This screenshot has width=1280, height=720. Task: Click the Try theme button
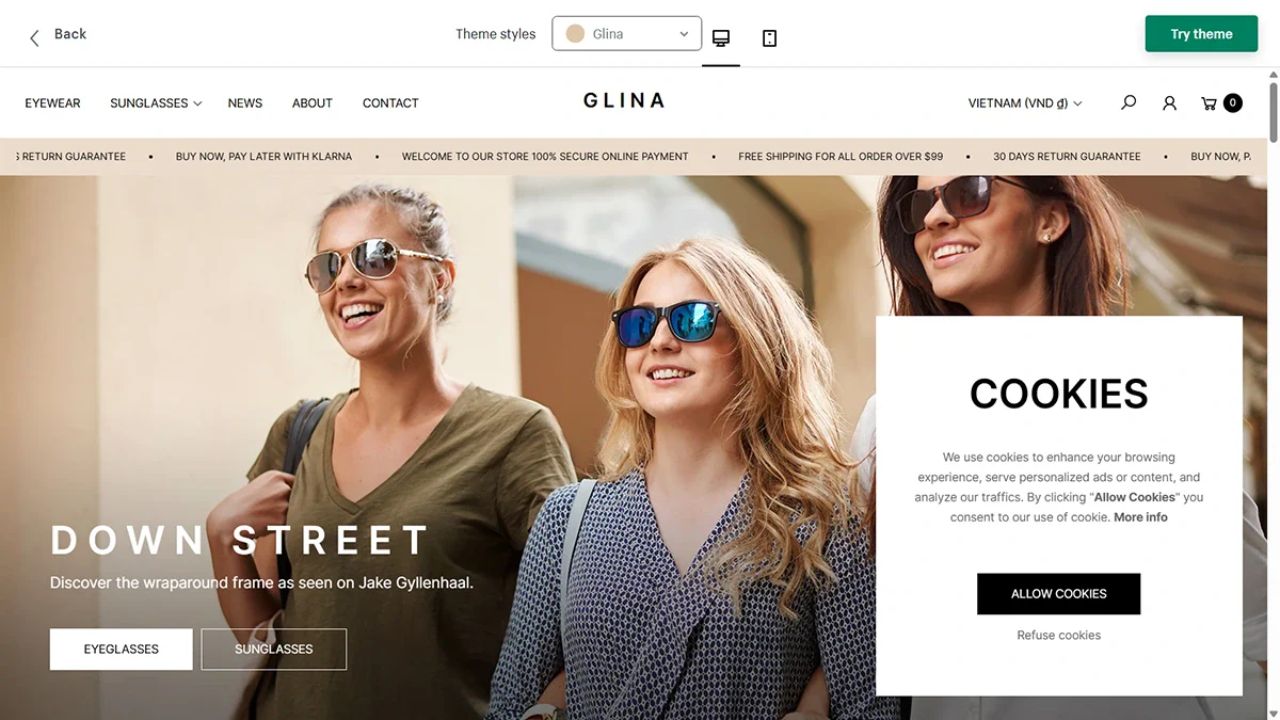[1201, 34]
